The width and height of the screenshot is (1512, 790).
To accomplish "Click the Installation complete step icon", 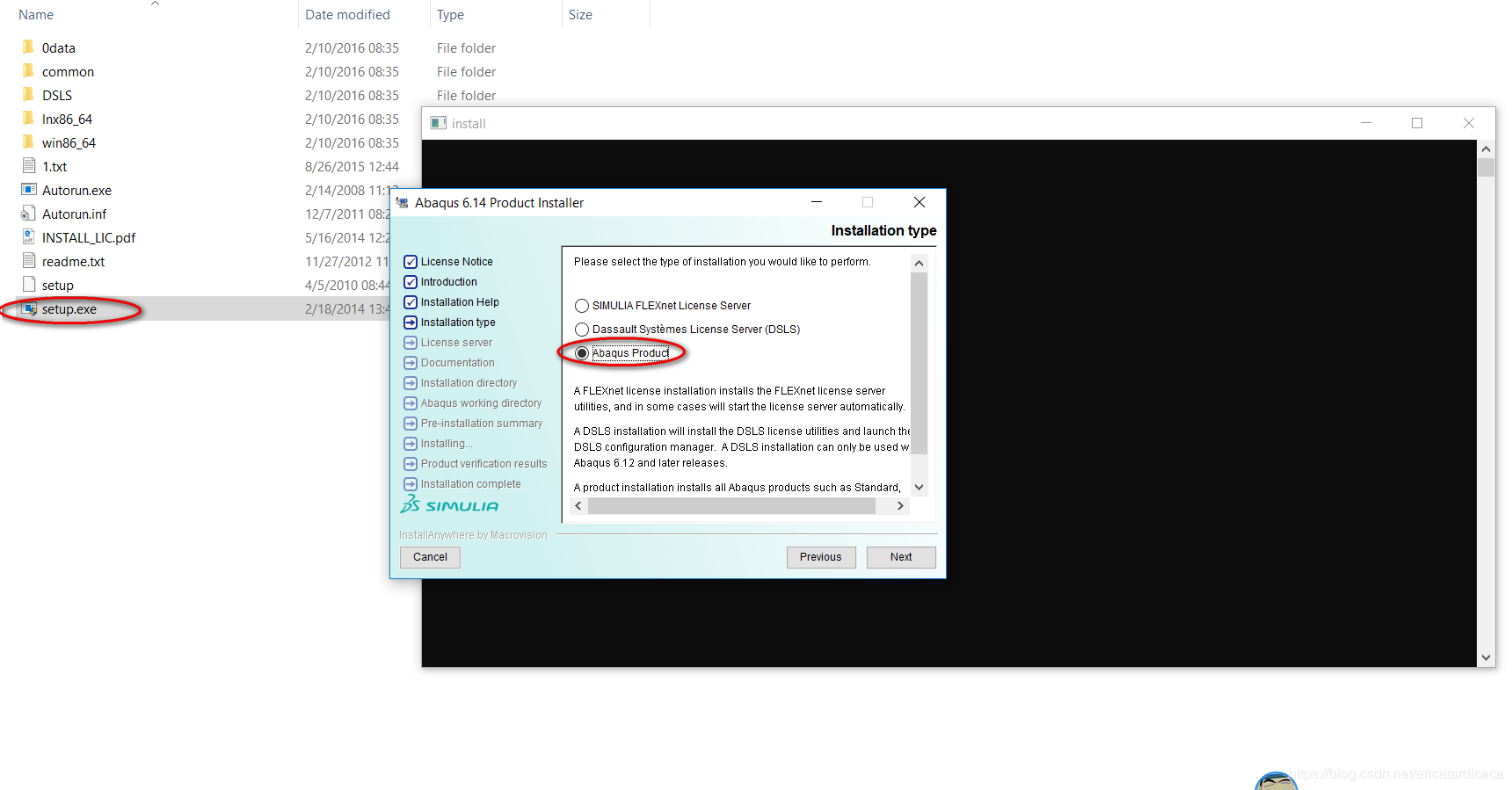I will 411,484.
